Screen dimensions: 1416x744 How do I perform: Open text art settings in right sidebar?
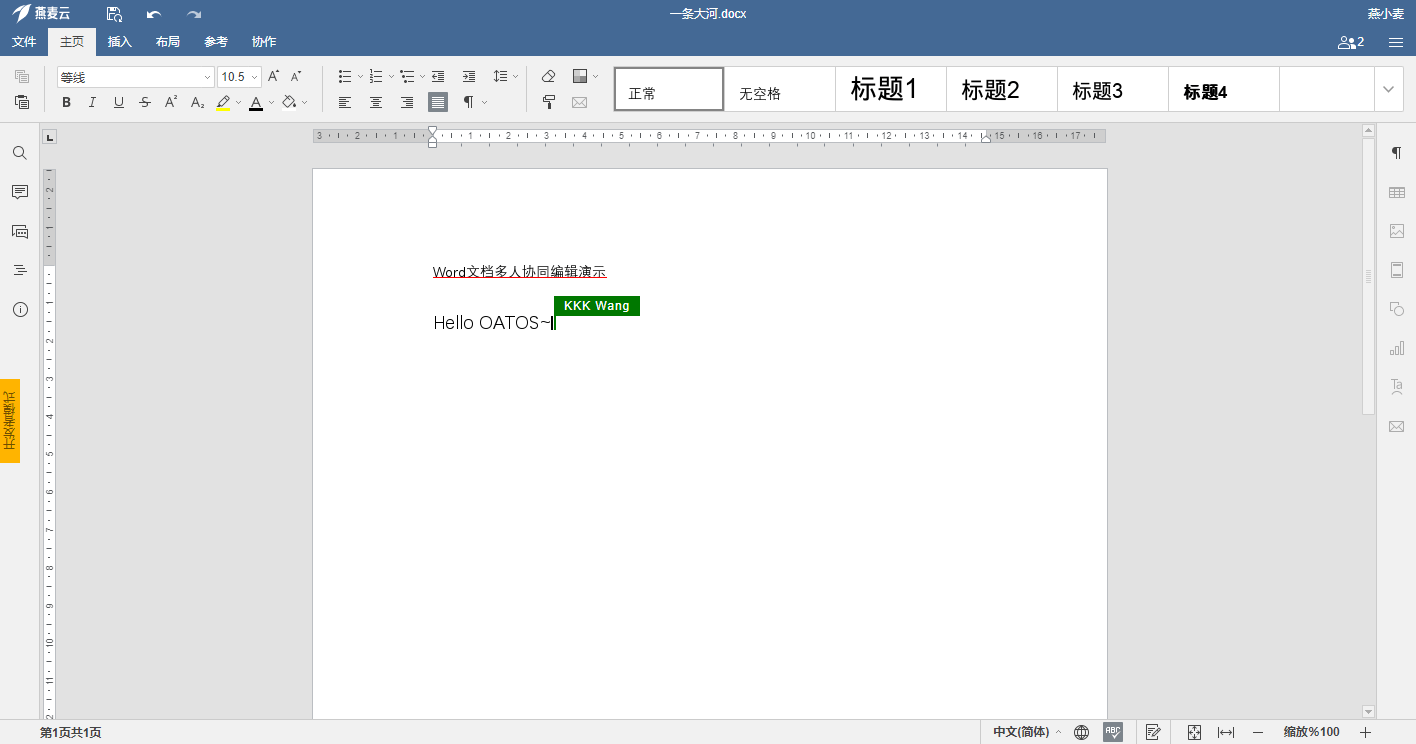[1397, 387]
